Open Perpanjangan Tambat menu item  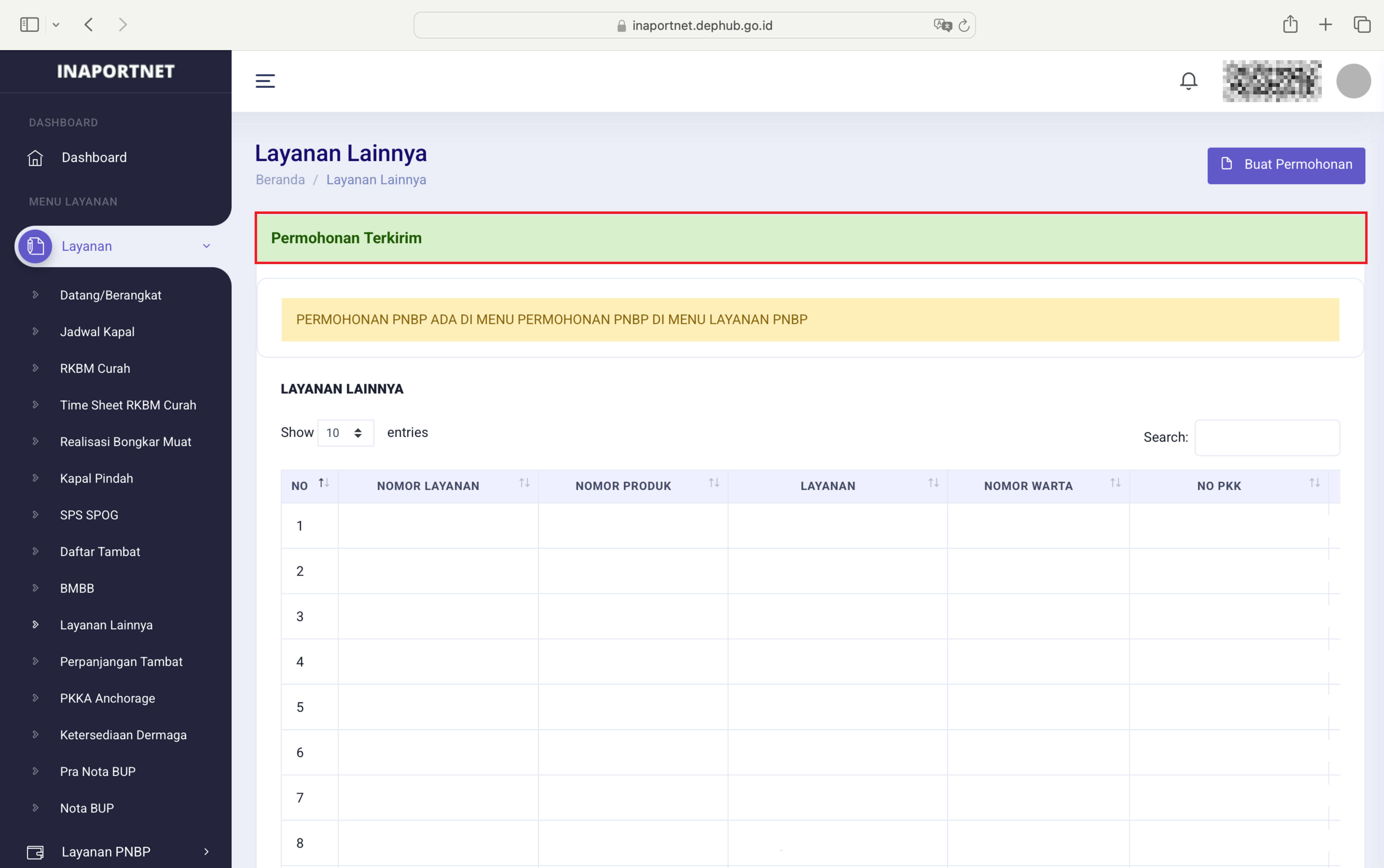121,661
